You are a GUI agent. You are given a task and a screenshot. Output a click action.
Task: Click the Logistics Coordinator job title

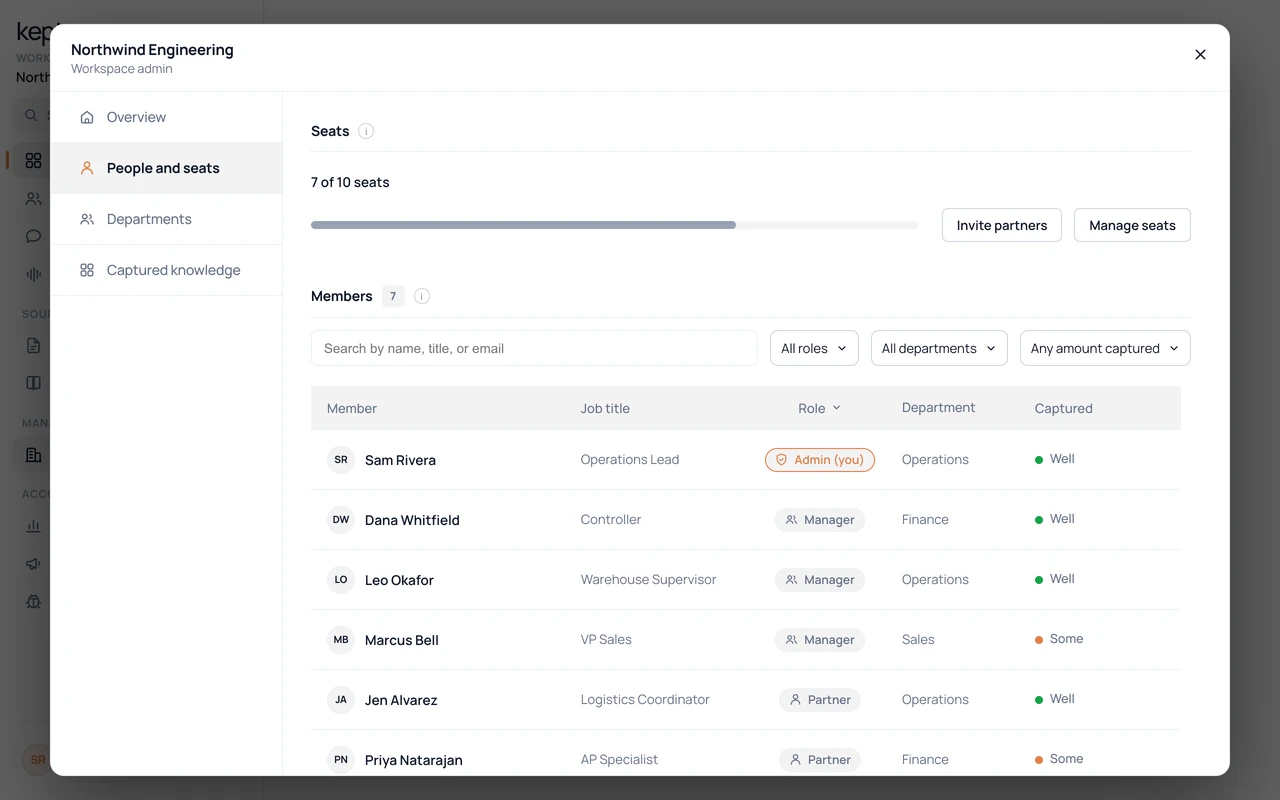pos(645,699)
